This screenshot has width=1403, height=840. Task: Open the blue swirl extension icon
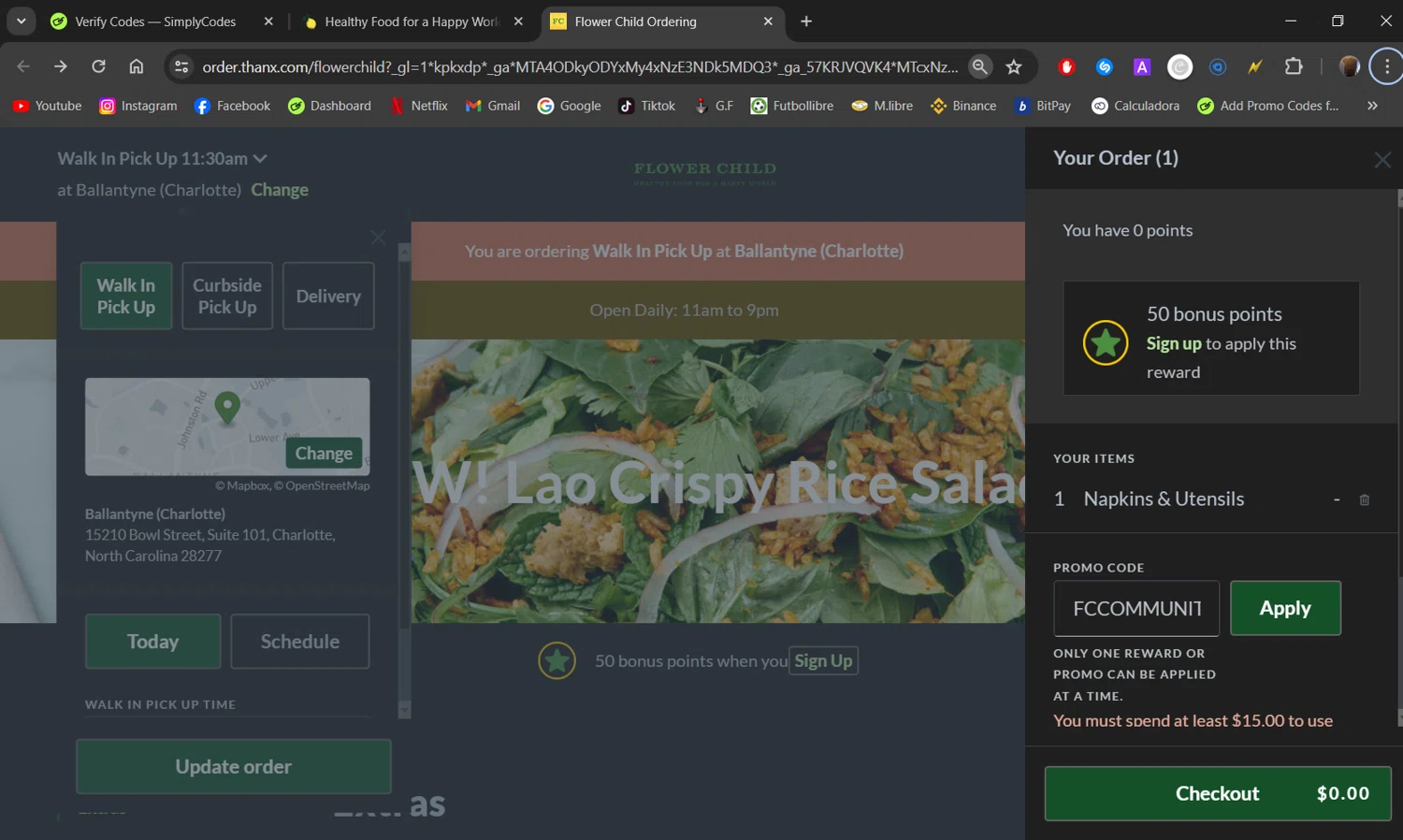tap(1105, 66)
